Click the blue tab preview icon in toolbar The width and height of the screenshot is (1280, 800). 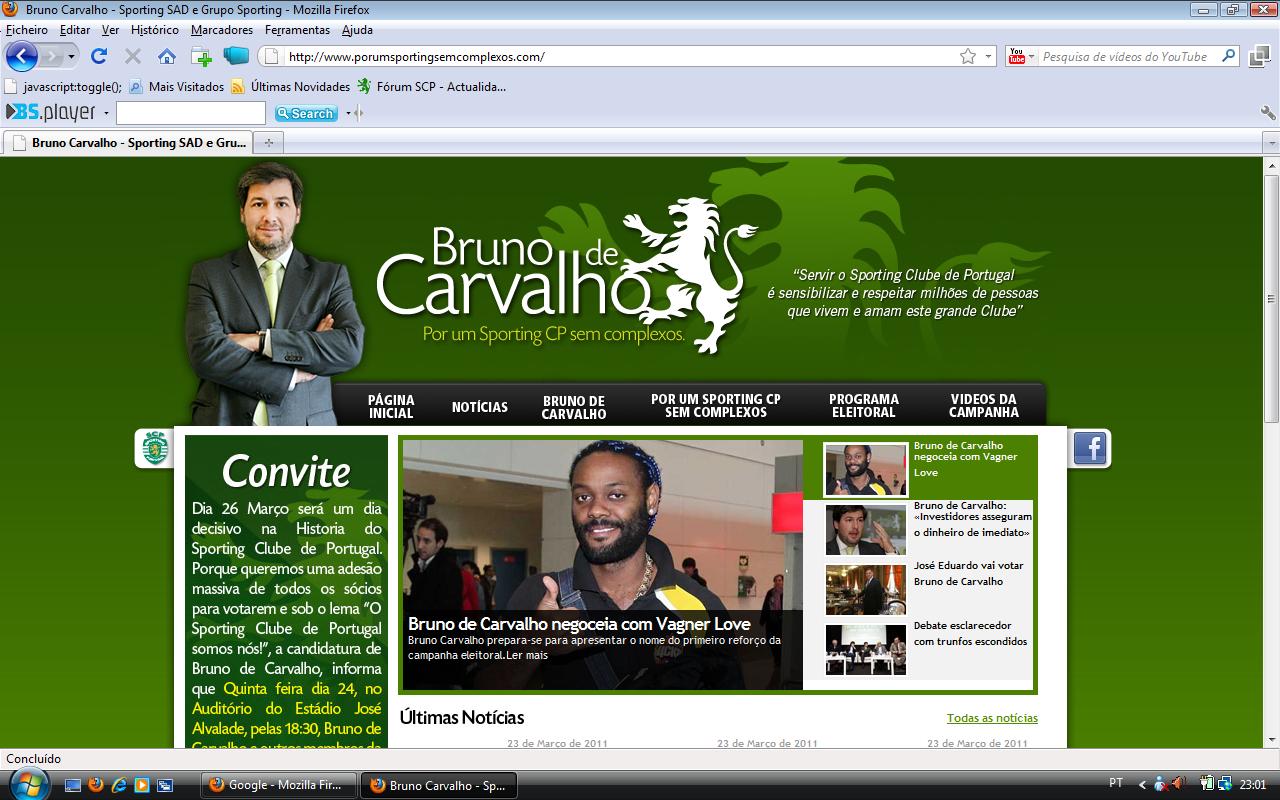click(x=236, y=56)
